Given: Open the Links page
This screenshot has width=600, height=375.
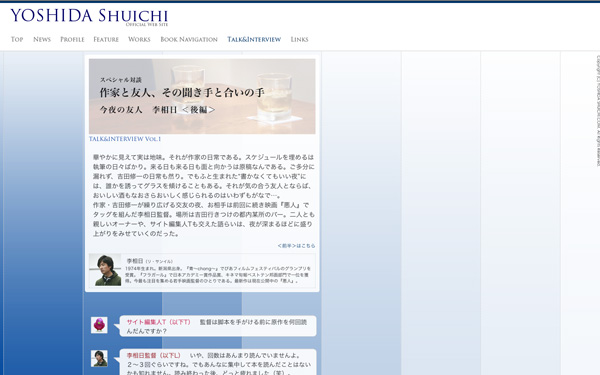Looking at the screenshot, I should point(299,39).
